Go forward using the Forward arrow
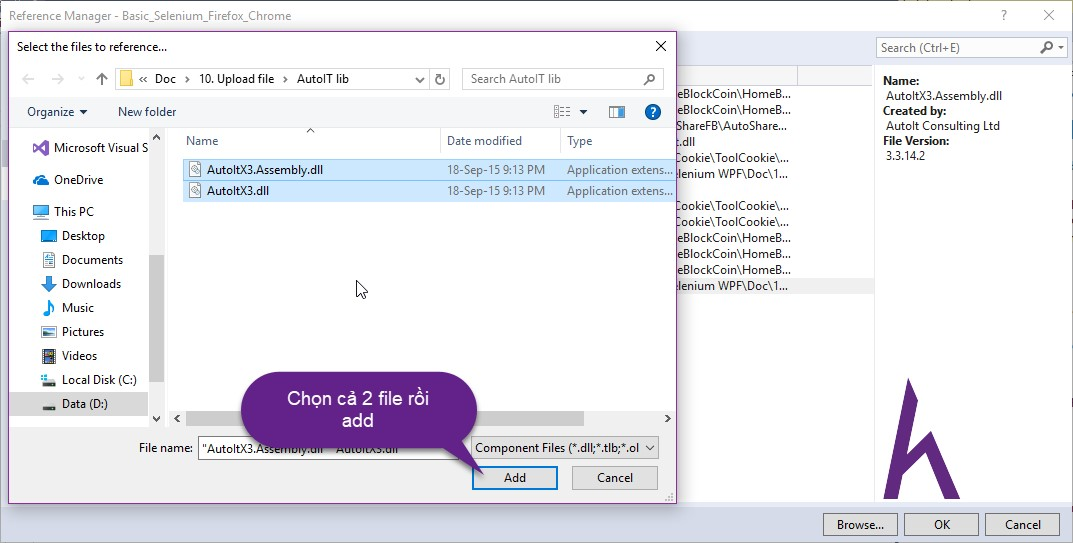The width and height of the screenshot is (1073, 543). [x=57, y=79]
